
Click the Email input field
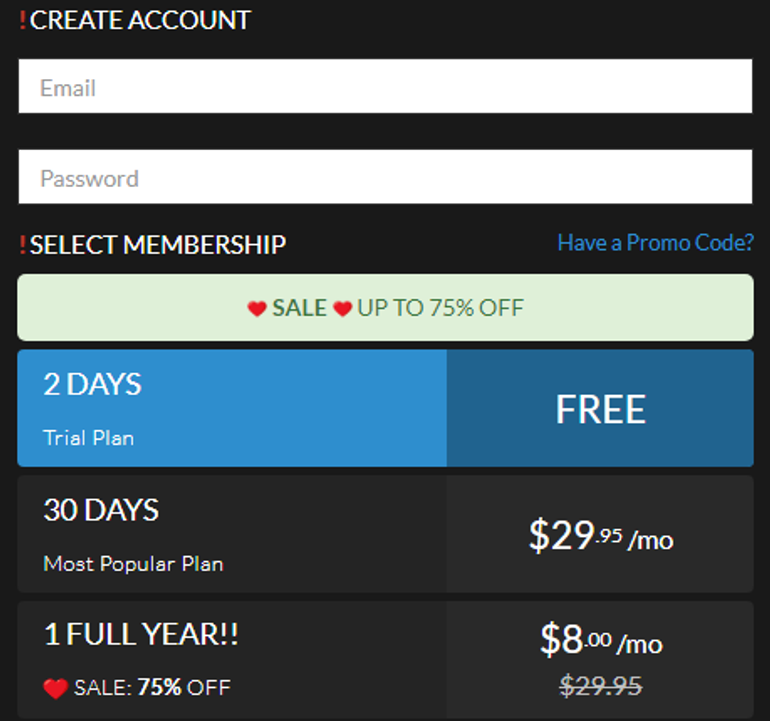click(x=385, y=86)
